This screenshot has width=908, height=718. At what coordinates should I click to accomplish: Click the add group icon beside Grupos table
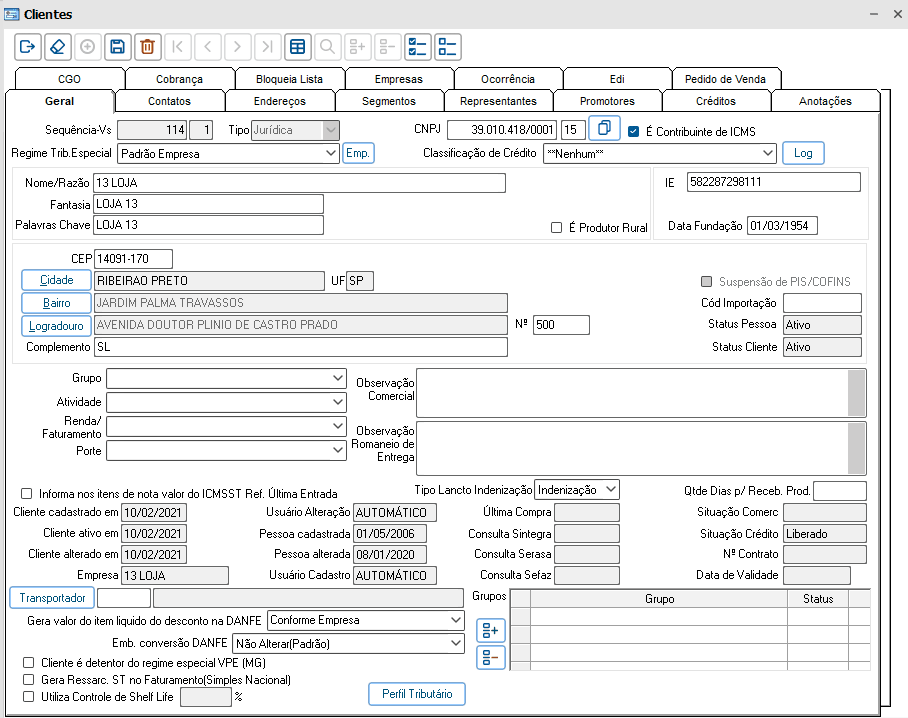[490, 630]
